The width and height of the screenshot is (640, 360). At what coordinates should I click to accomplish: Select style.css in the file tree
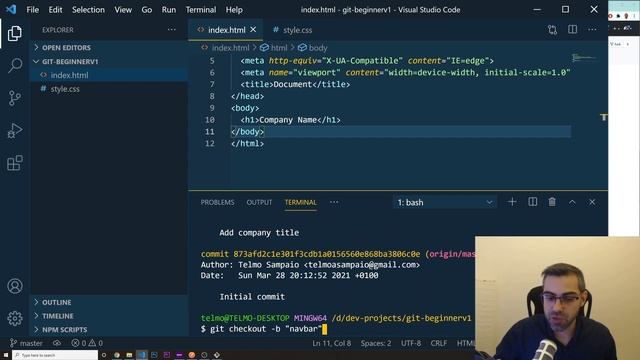click(x=109, y=89)
